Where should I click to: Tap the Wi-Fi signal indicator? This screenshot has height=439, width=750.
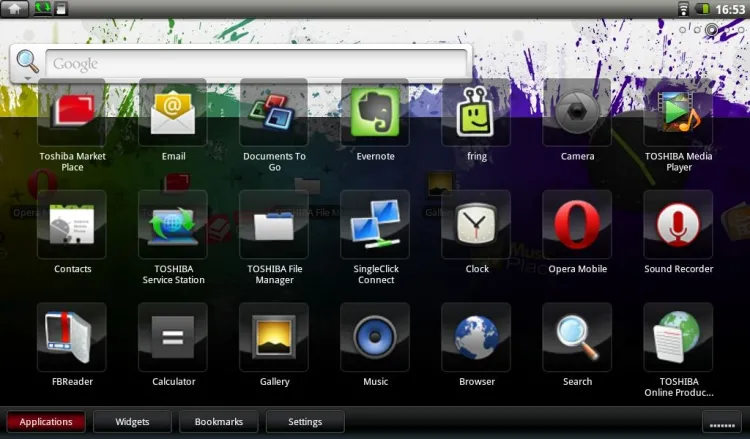[x=684, y=9]
